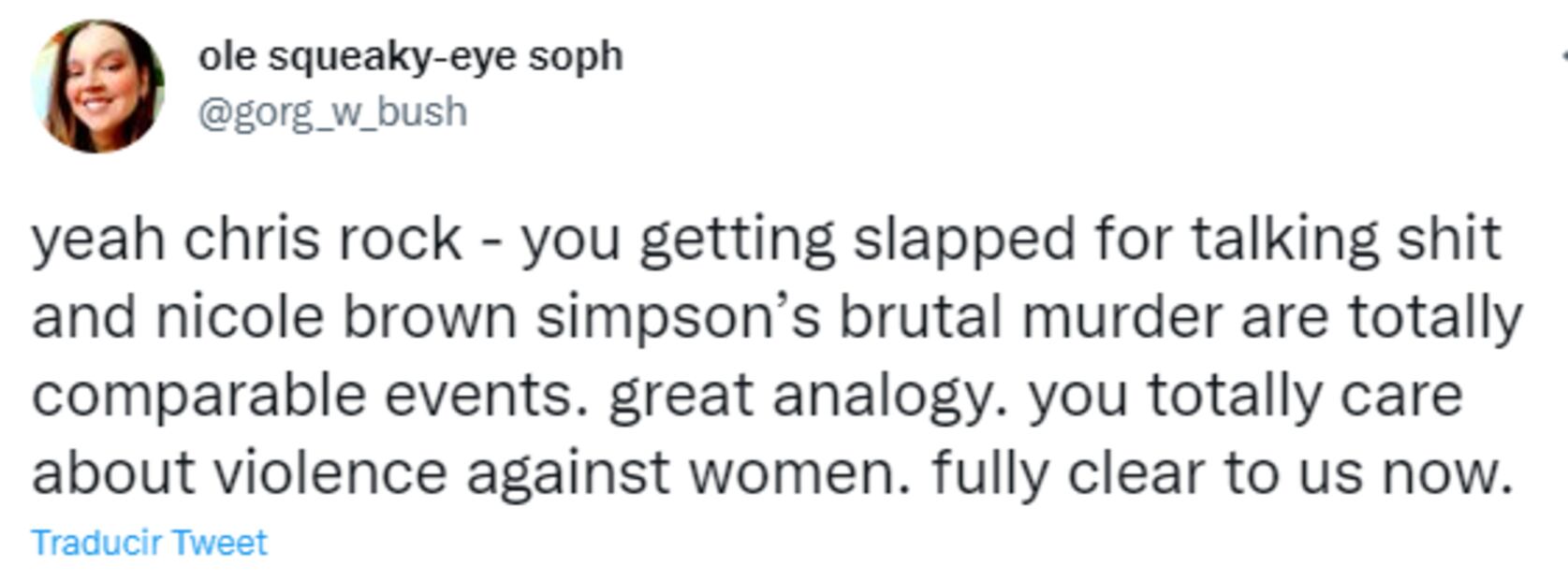Click "are totally" ending the second line

click(1382, 318)
